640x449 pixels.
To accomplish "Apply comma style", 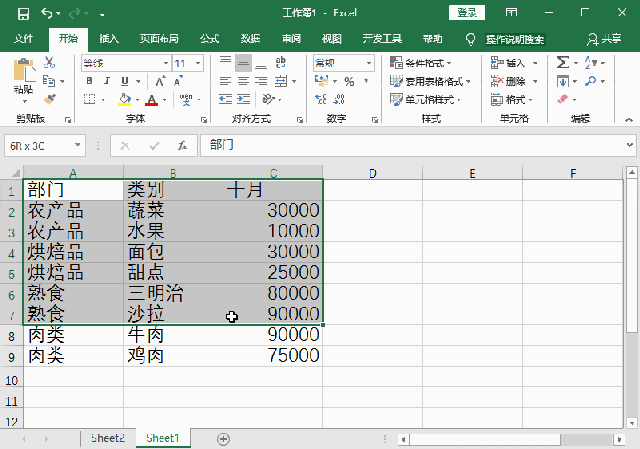I will (x=366, y=81).
